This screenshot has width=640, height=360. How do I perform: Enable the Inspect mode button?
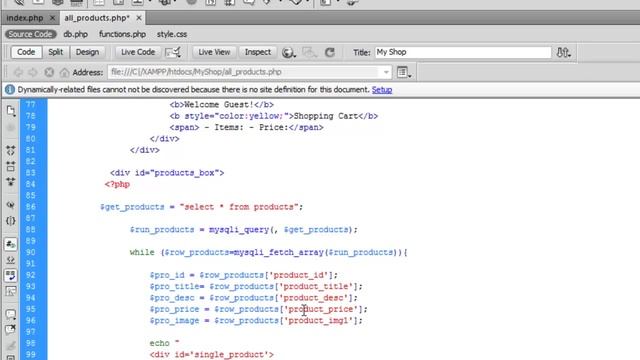(258, 52)
